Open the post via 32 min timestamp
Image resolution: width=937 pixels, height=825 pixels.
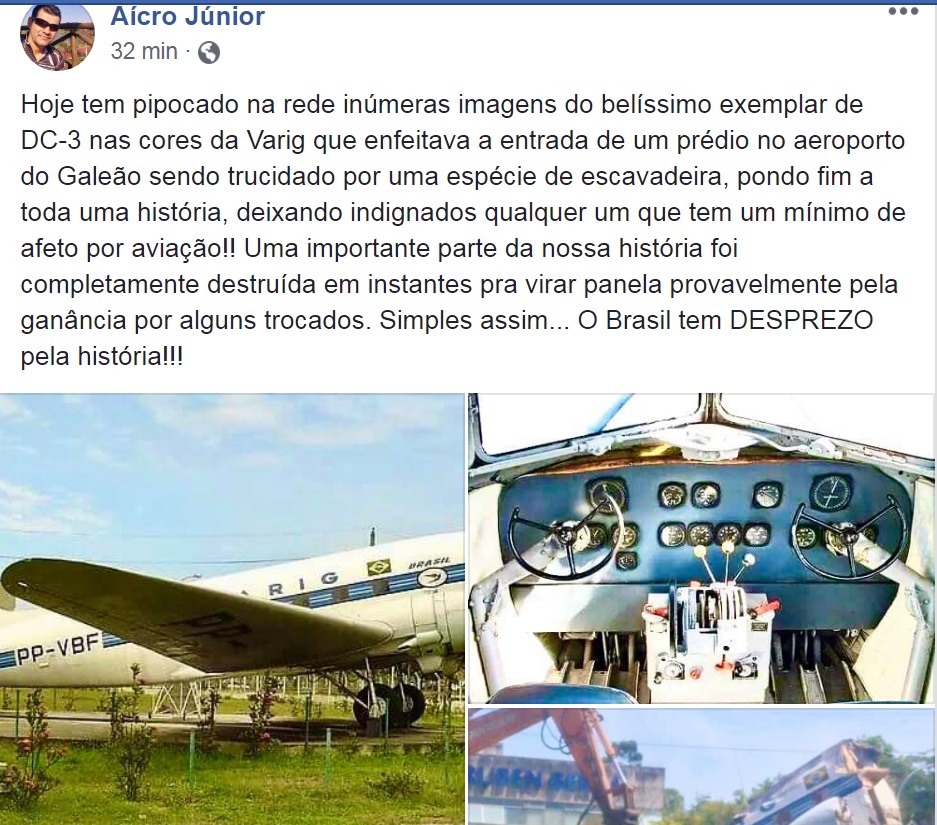click(x=144, y=52)
